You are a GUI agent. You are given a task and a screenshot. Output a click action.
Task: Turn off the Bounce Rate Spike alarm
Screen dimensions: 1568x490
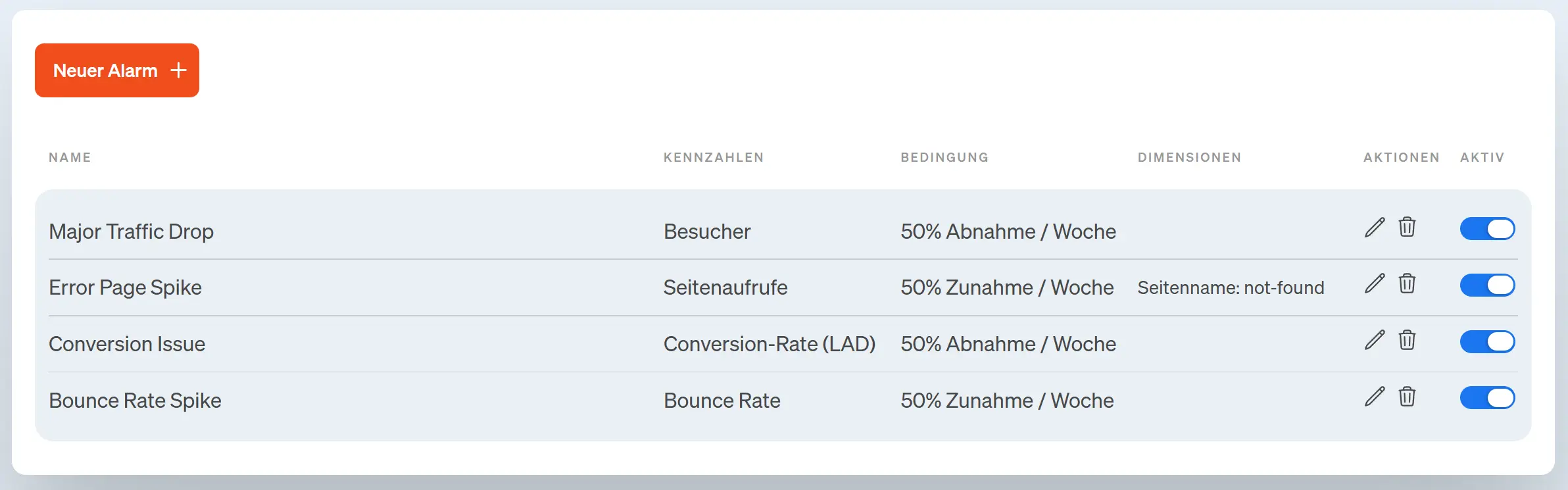1487,397
